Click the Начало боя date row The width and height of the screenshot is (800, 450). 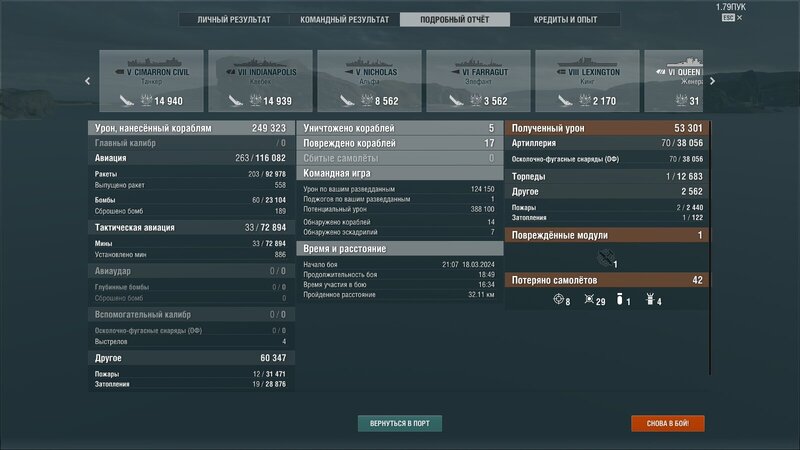point(399,264)
